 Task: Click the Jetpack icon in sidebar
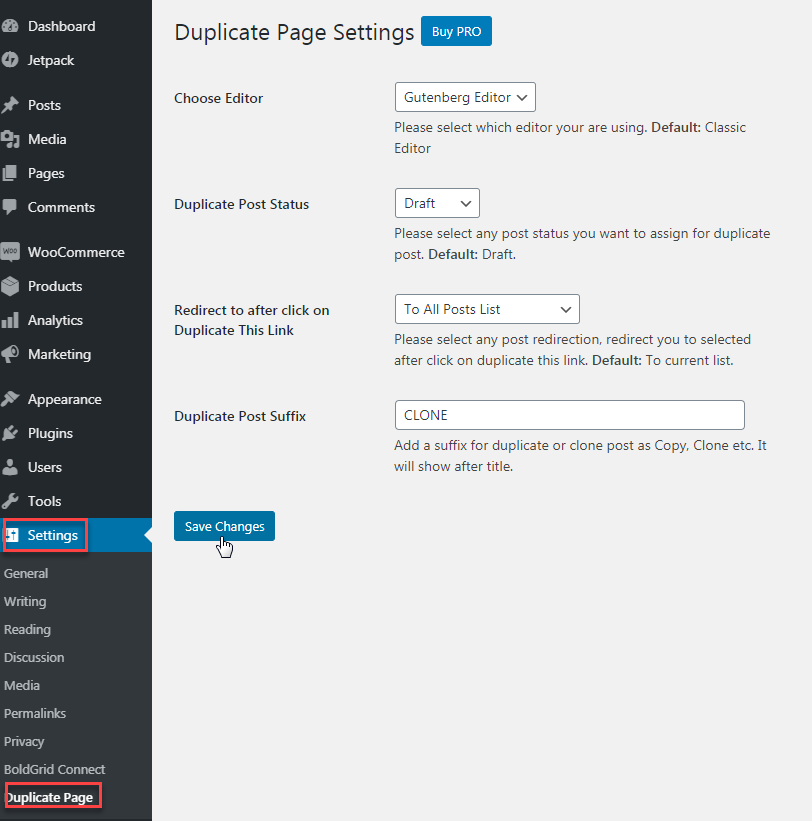click(x=10, y=60)
